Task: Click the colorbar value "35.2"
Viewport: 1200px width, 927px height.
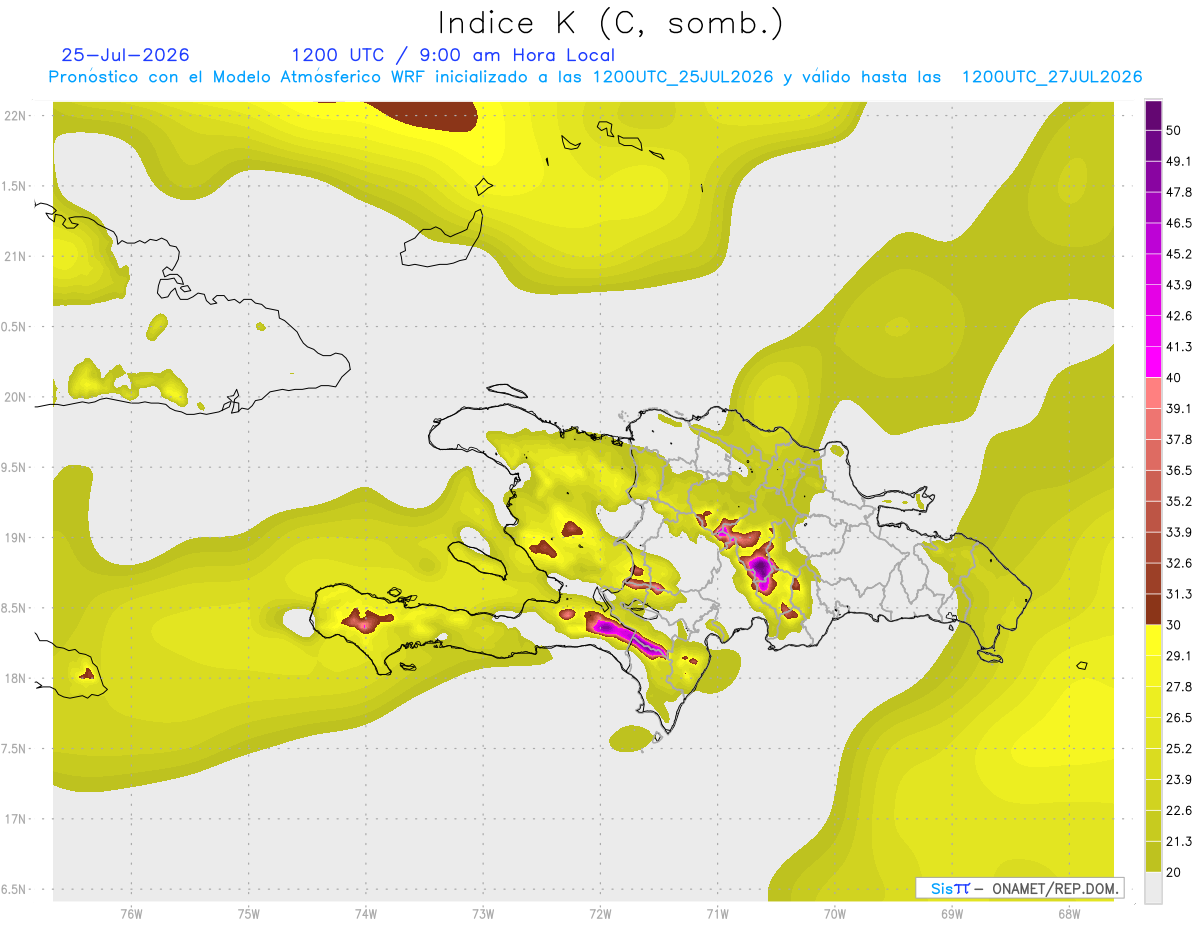Action: (x=1179, y=501)
